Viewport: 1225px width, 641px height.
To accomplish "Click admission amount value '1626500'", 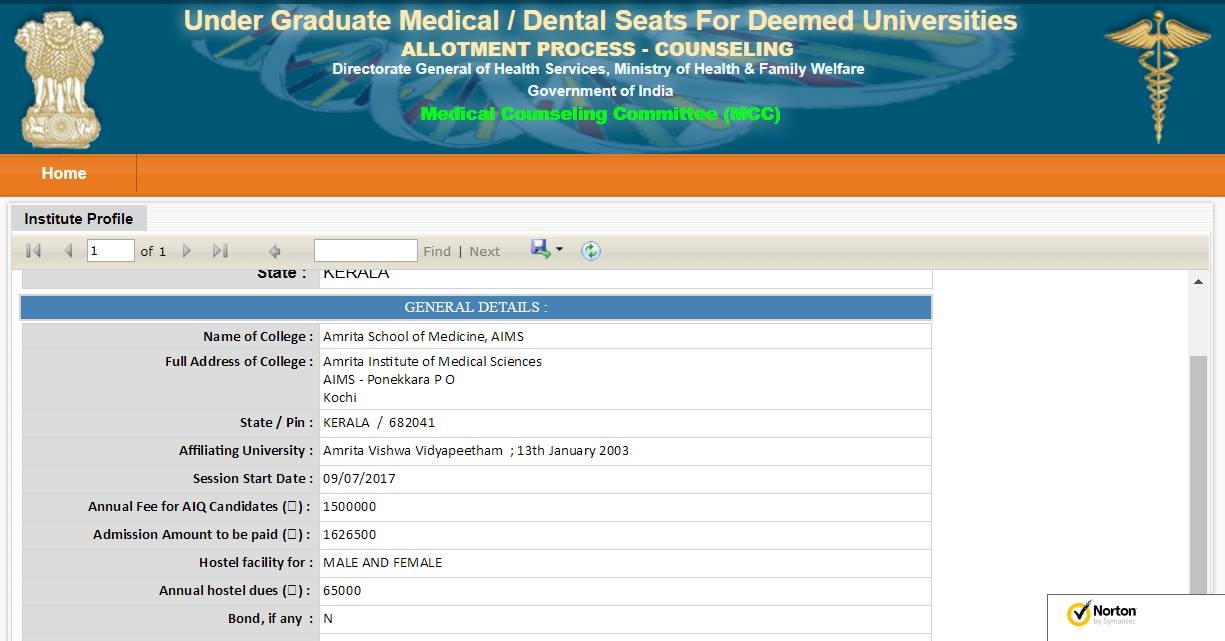I will [x=350, y=534].
